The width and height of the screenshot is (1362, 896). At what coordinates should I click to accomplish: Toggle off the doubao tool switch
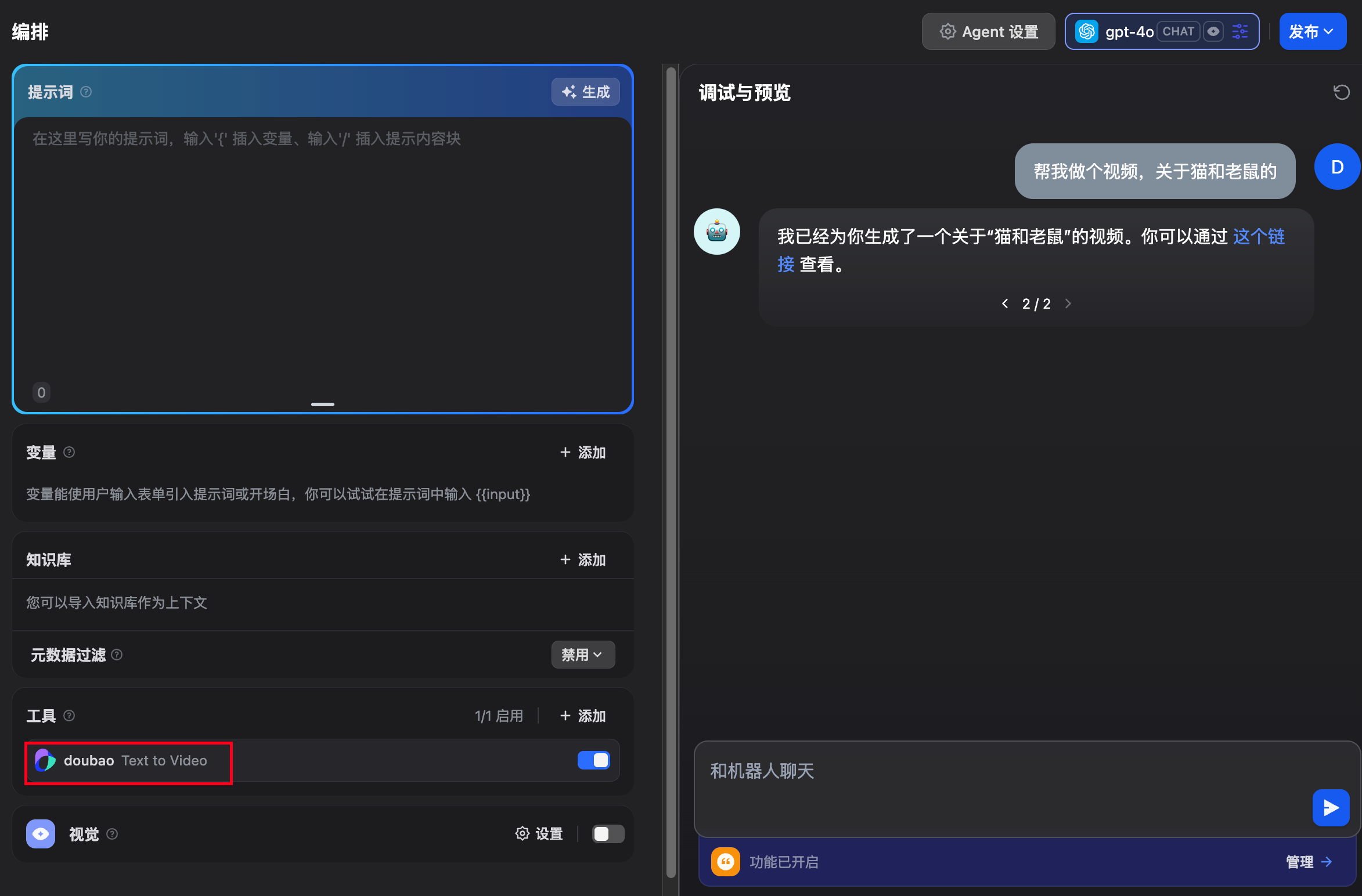pos(593,760)
